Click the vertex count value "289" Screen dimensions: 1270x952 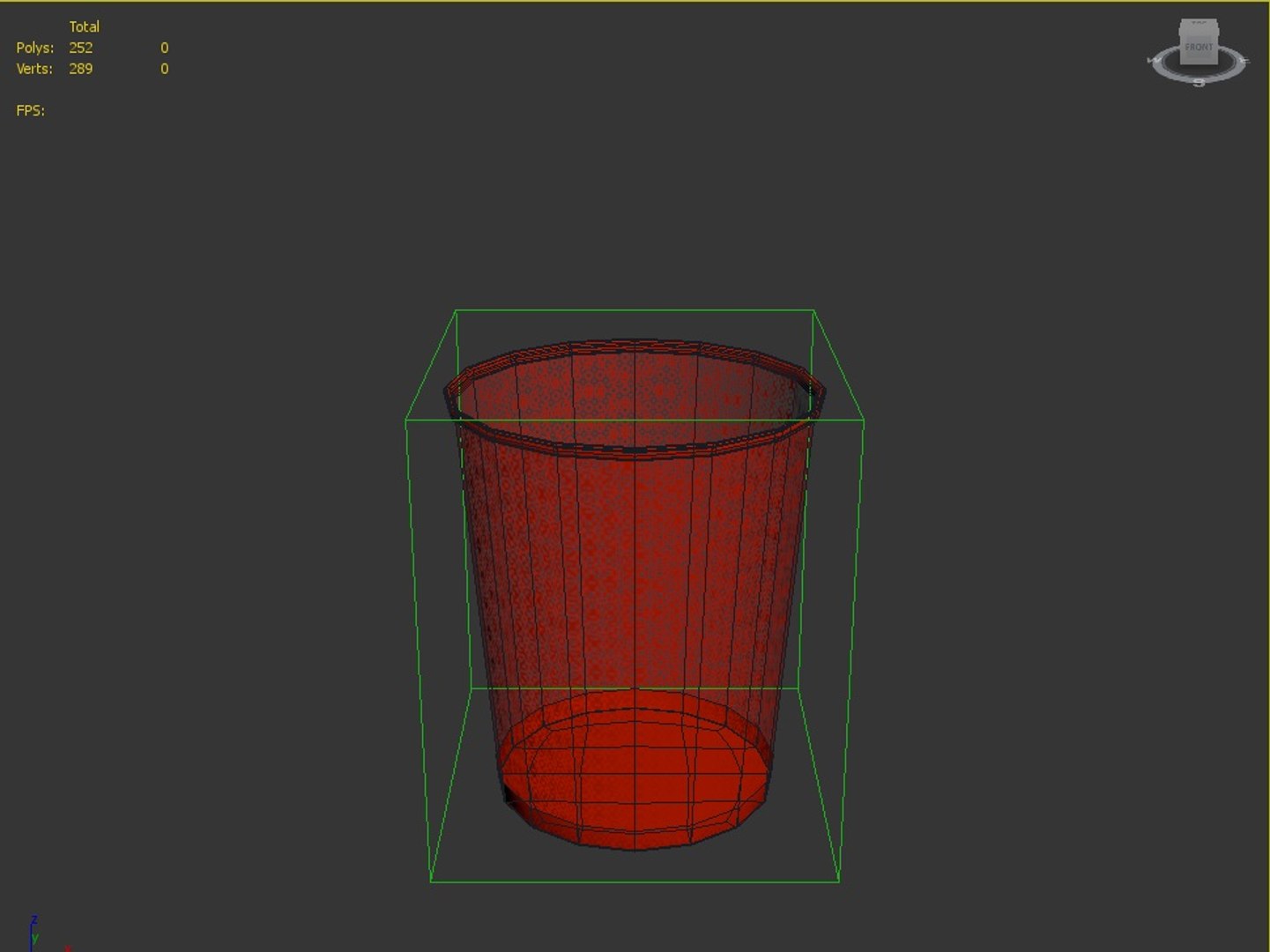[x=81, y=69]
